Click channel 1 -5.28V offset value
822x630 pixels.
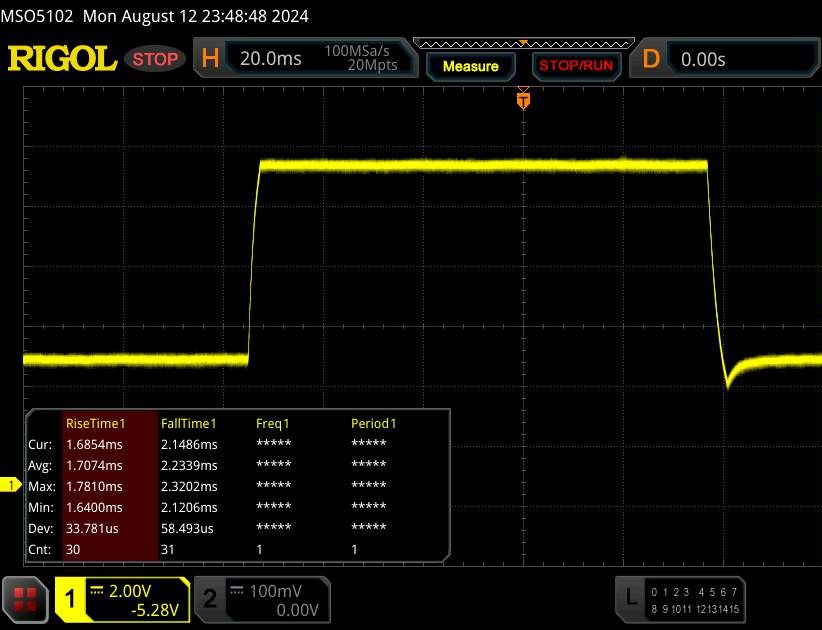click(x=155, y=610)
